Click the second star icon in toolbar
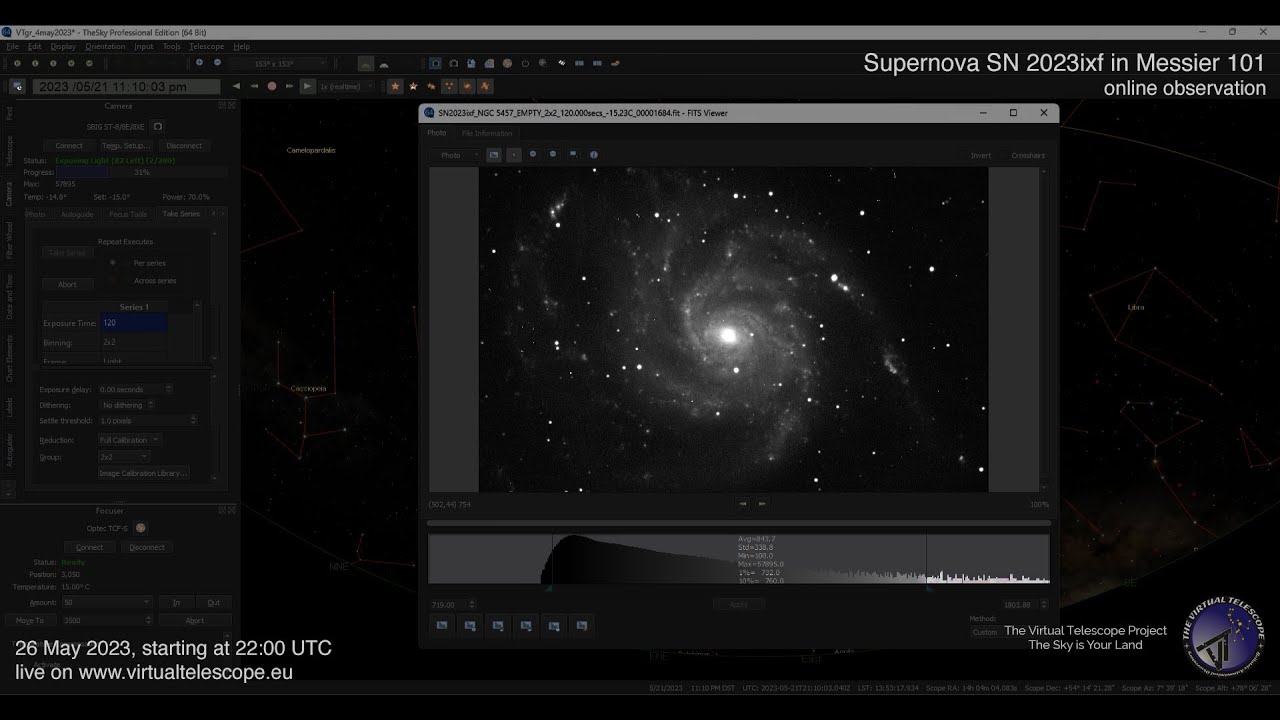This screenshot has width=1280, height=720. coord(414,86)
